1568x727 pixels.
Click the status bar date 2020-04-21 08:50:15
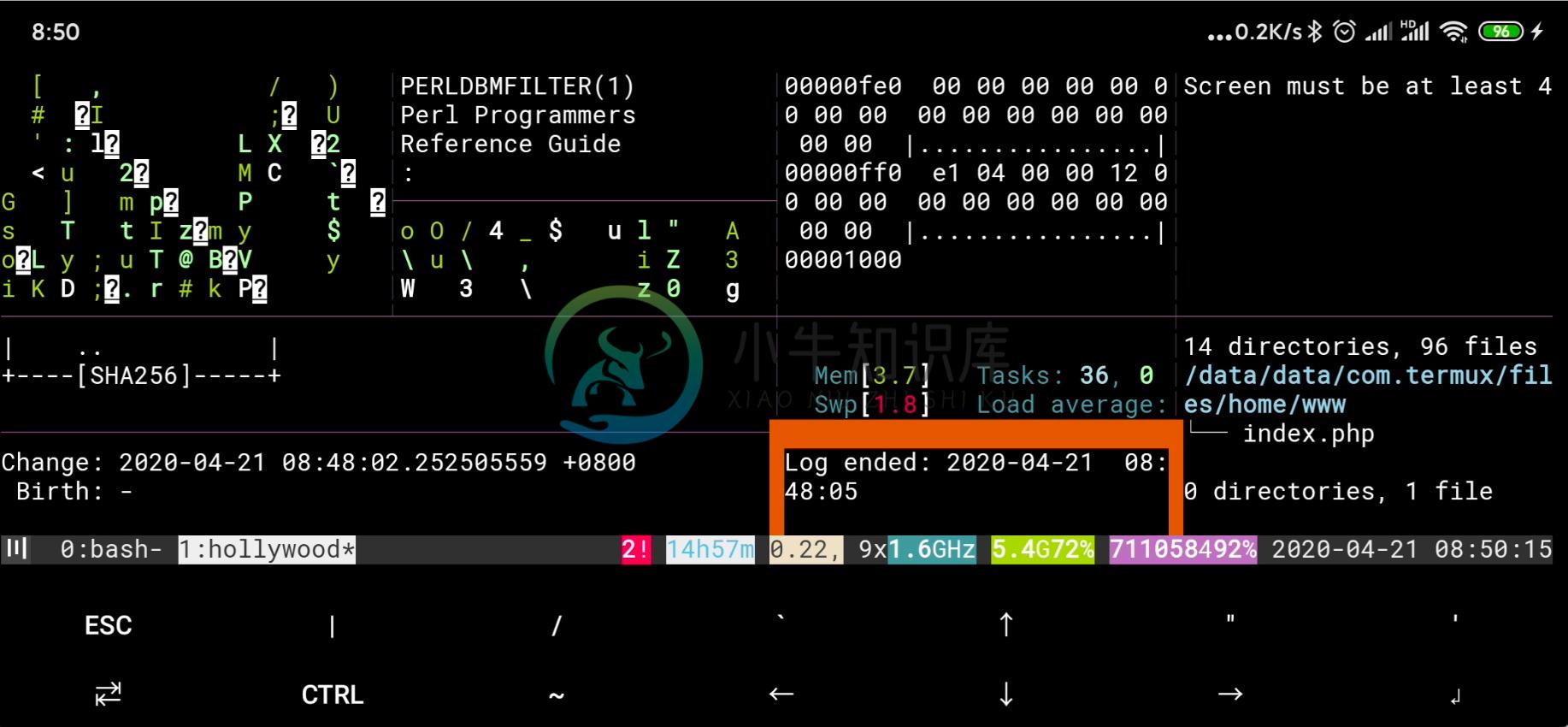click(x=1412, y=549)
